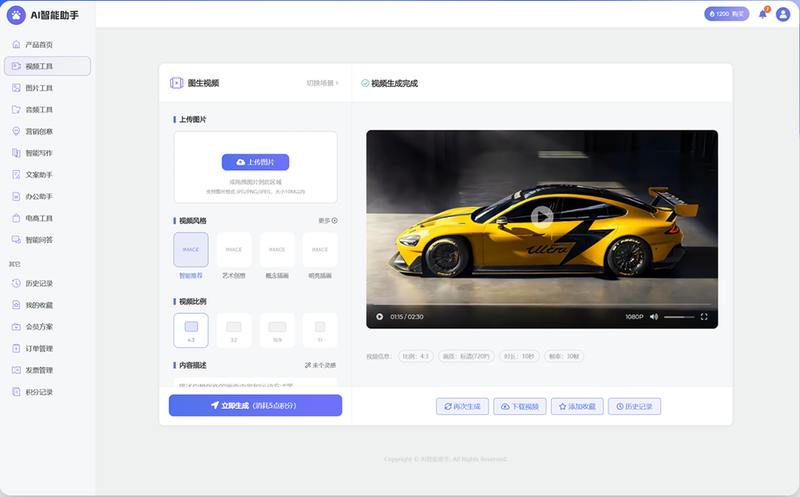This screenshot has height=497, width=800.
Task: Go to 历史记录 in the sidebar
Action: click(x=47, y=283)
